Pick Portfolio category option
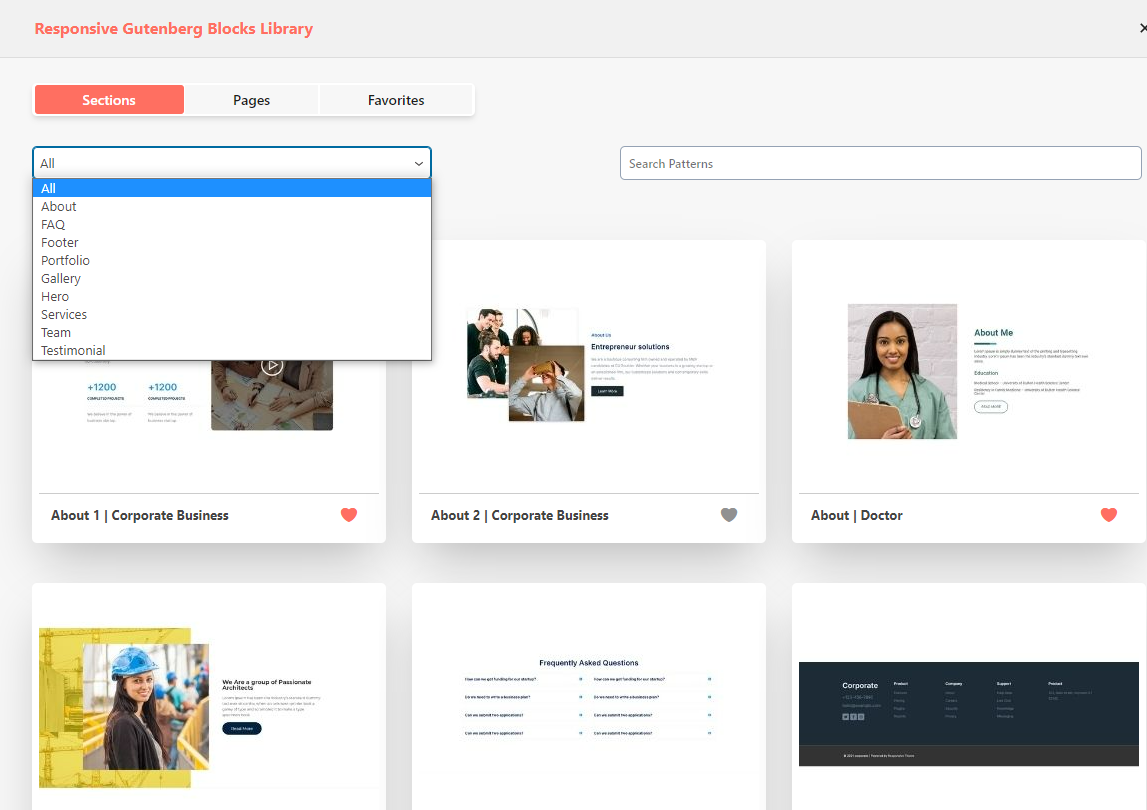 click(x=232, y=260)
